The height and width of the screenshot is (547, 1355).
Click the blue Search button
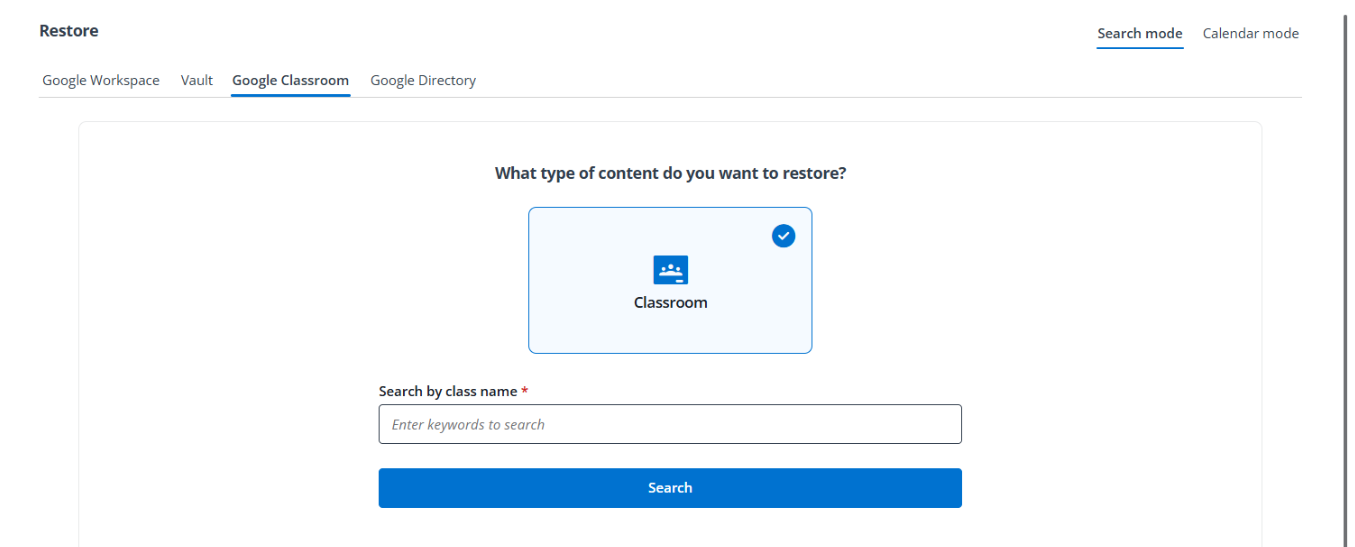[670, 488]
